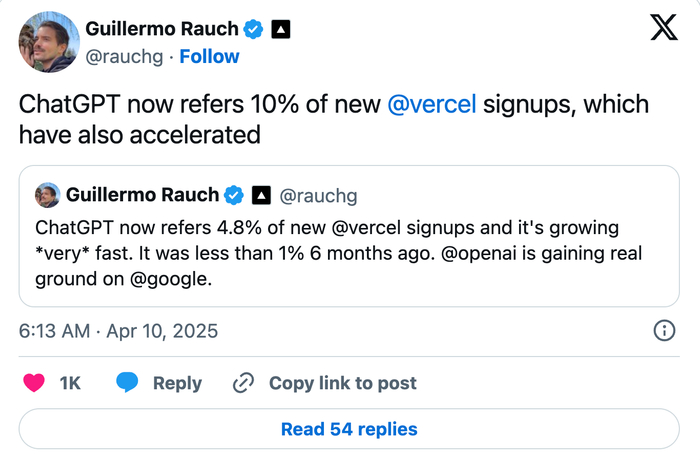
Task: Click the Copy link chain icon
Action: (243, 383)
